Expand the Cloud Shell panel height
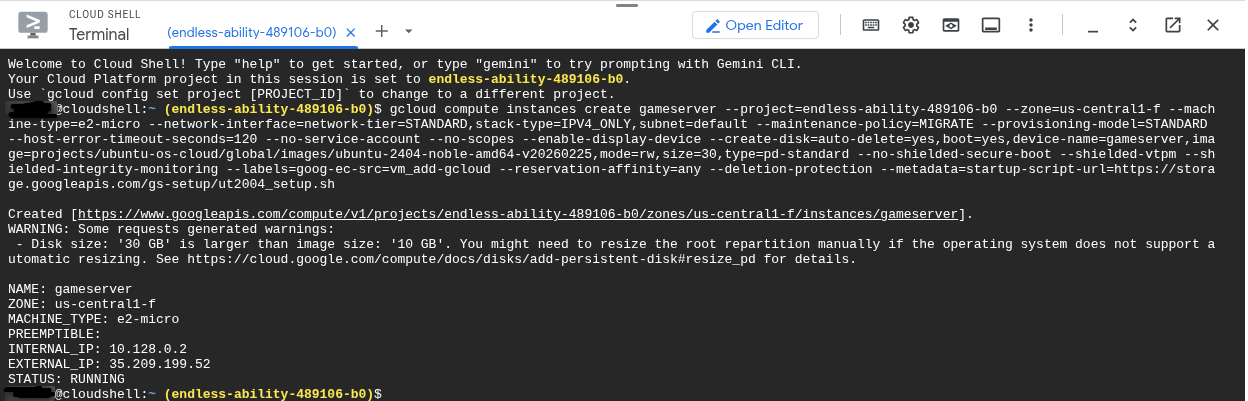This screenshot has height=401, width=1248. coord(1133,25)
